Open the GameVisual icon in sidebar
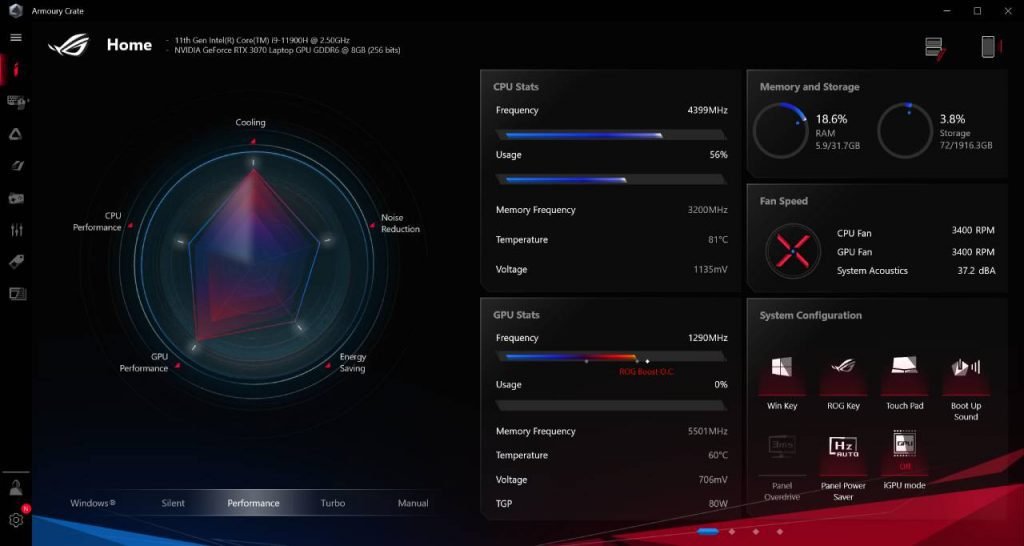This screenshot has height=546, width=1024. pyautogui.click(x=16, y=166)
